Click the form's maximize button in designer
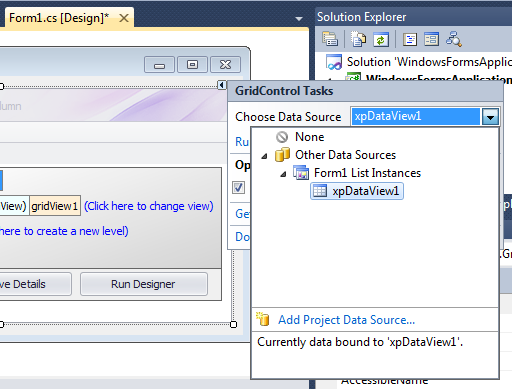 click(x=192, y=64)
